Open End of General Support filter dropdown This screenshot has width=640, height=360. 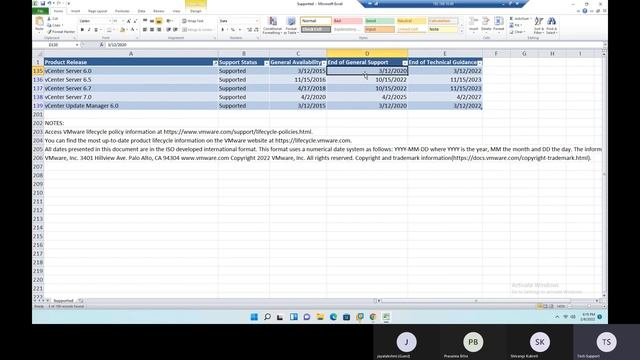pos(405,63)
